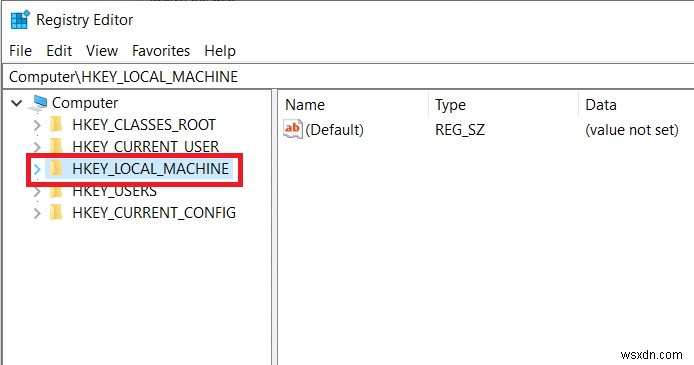Click the HKEY_LOCAL_MACHINE folder icon

click(56, 169)
